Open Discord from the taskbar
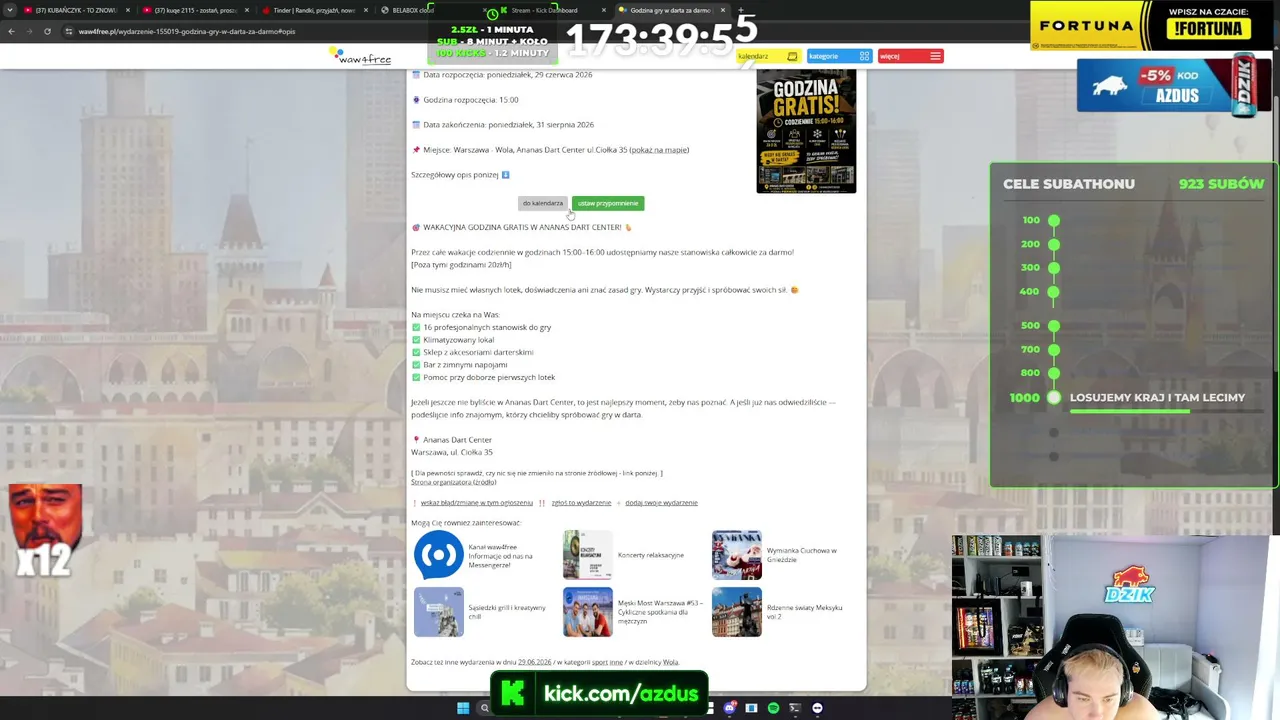1280x720 pixels. click(x=730, y=708)
